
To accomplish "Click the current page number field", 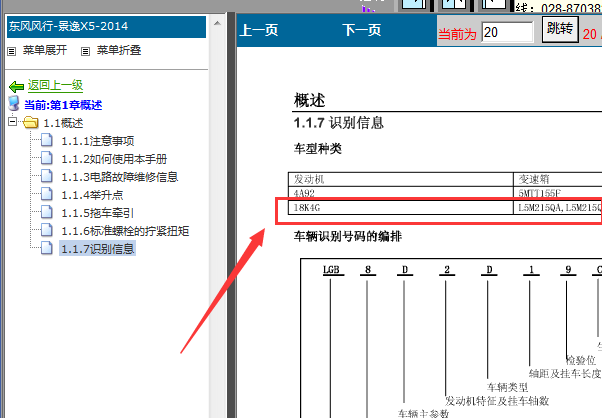I will [x=507, y=32].
